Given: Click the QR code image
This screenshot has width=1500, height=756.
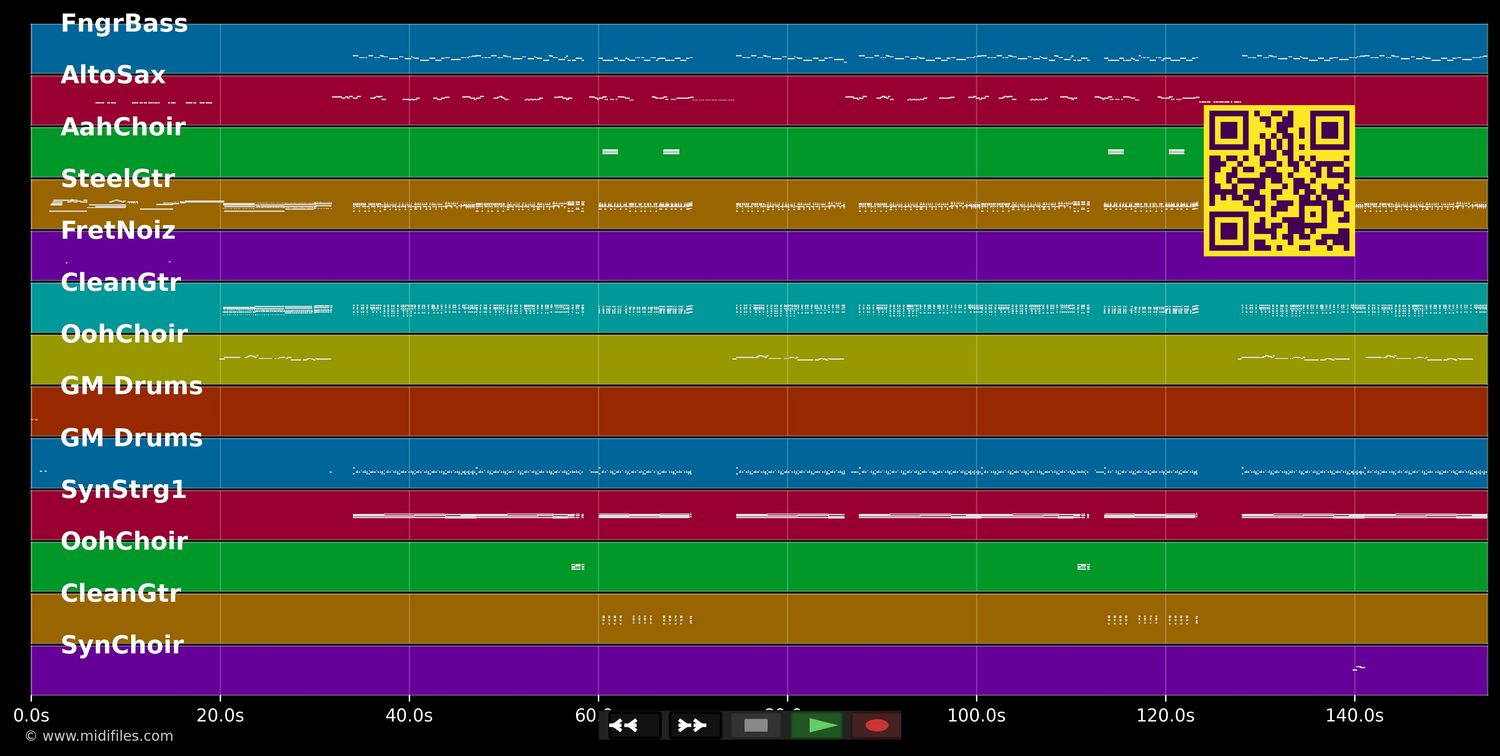Looking at the screenshot, I should click(x=1279, y=181).
